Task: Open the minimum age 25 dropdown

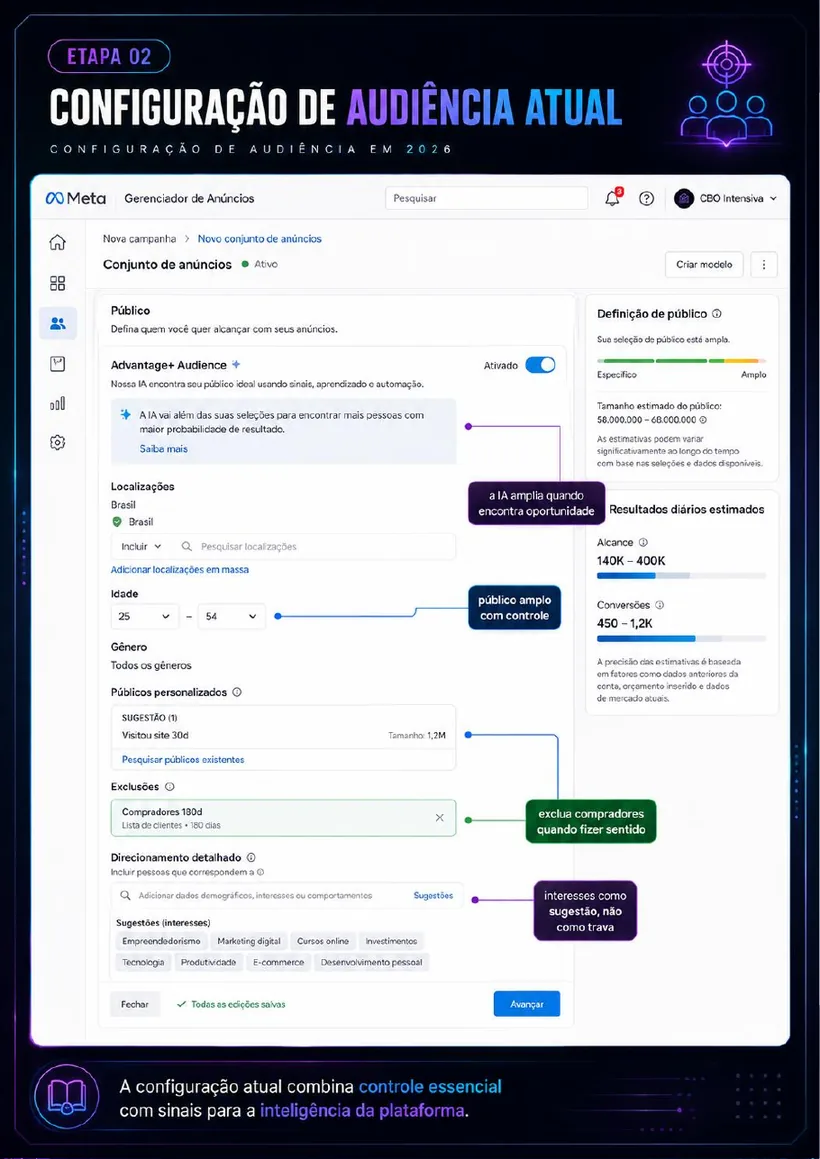Action: click(x=144, y=616)
